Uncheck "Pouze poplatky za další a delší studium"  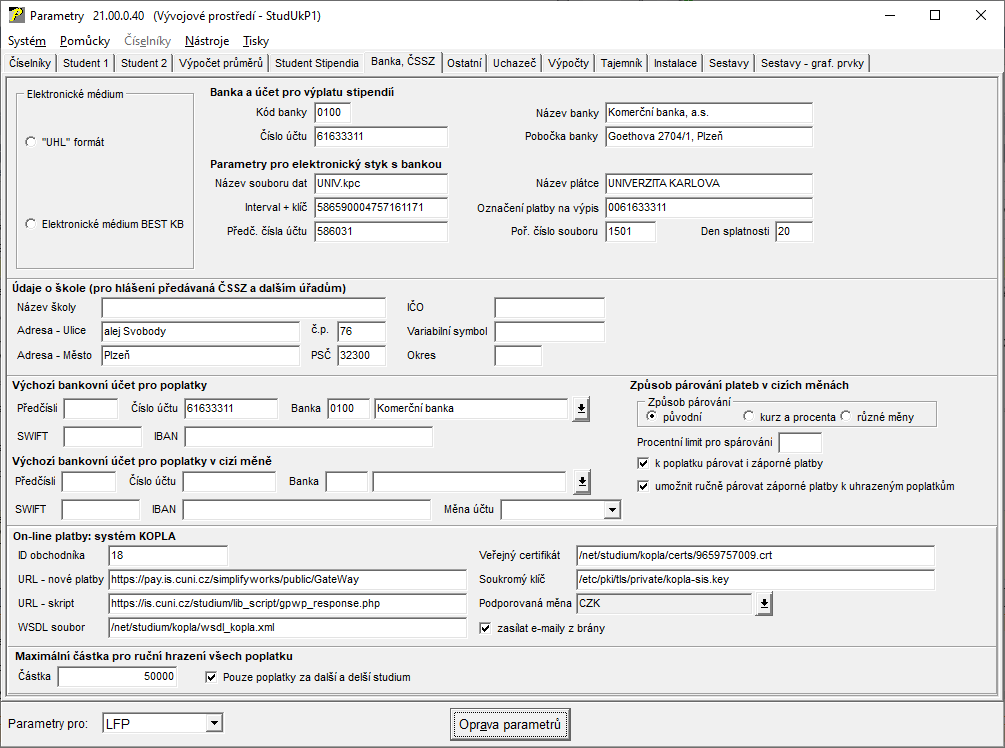pos(211,677)
